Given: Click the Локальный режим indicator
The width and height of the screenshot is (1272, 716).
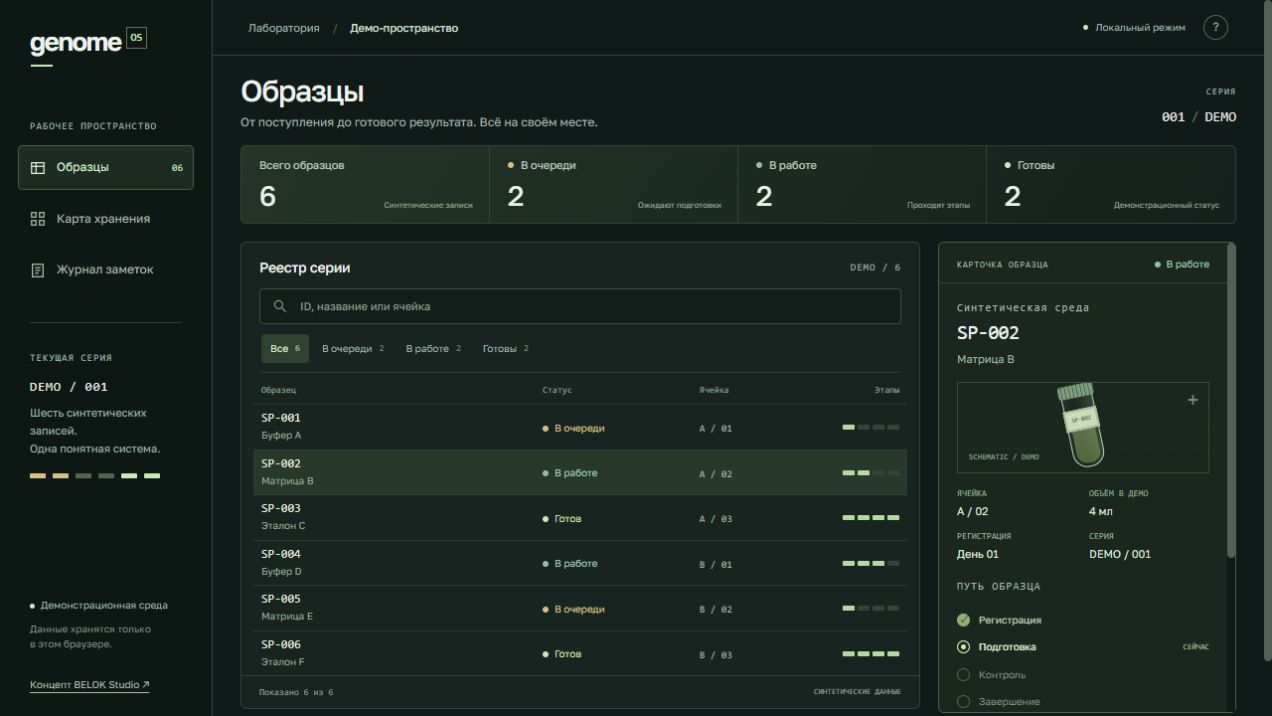Looking at the screenshot, I should (x=1134, y=28).
